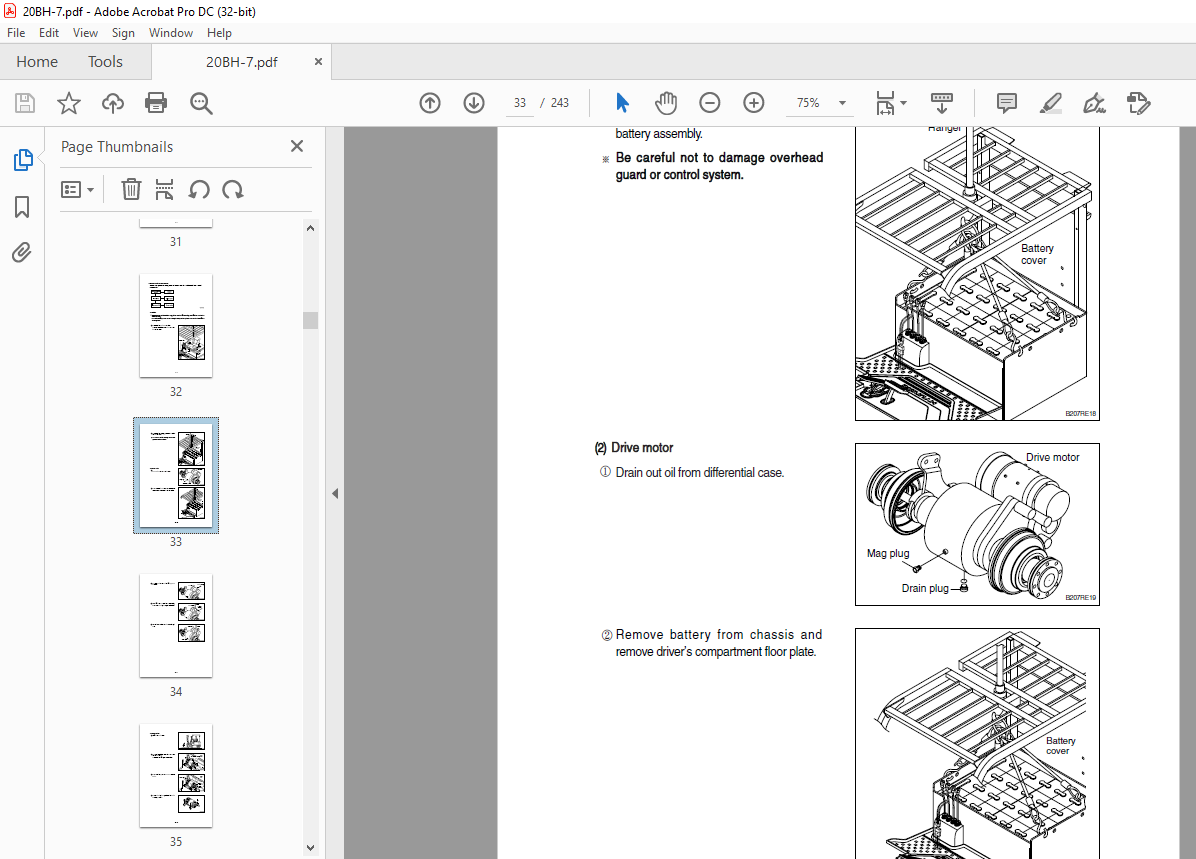Click thumbnails scrollbar down arrow

310,848
